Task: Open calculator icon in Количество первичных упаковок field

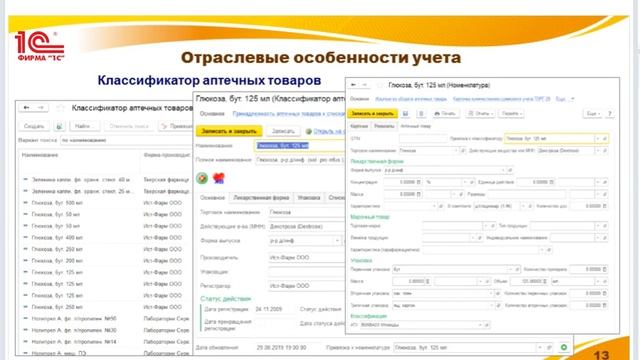Action: (604, 293)
